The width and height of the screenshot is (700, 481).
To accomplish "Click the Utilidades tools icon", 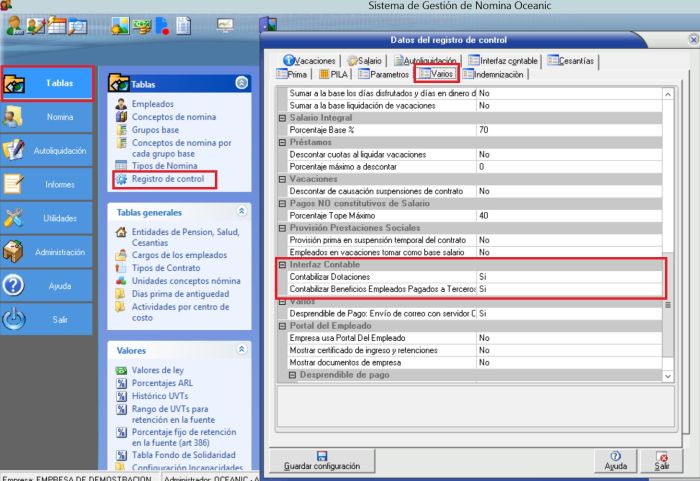I will tap(15, 218).
